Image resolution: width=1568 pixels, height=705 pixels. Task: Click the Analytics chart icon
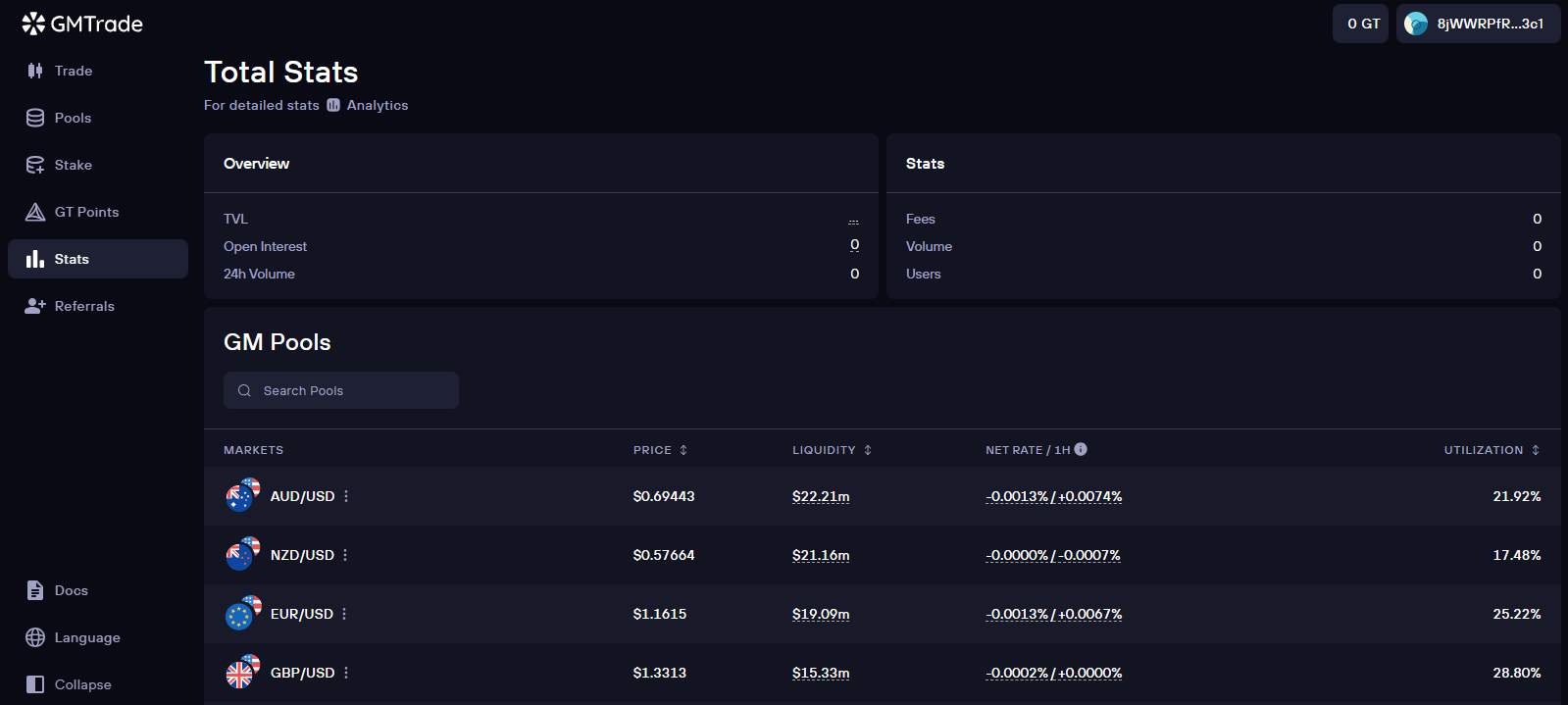coord(333,105)
